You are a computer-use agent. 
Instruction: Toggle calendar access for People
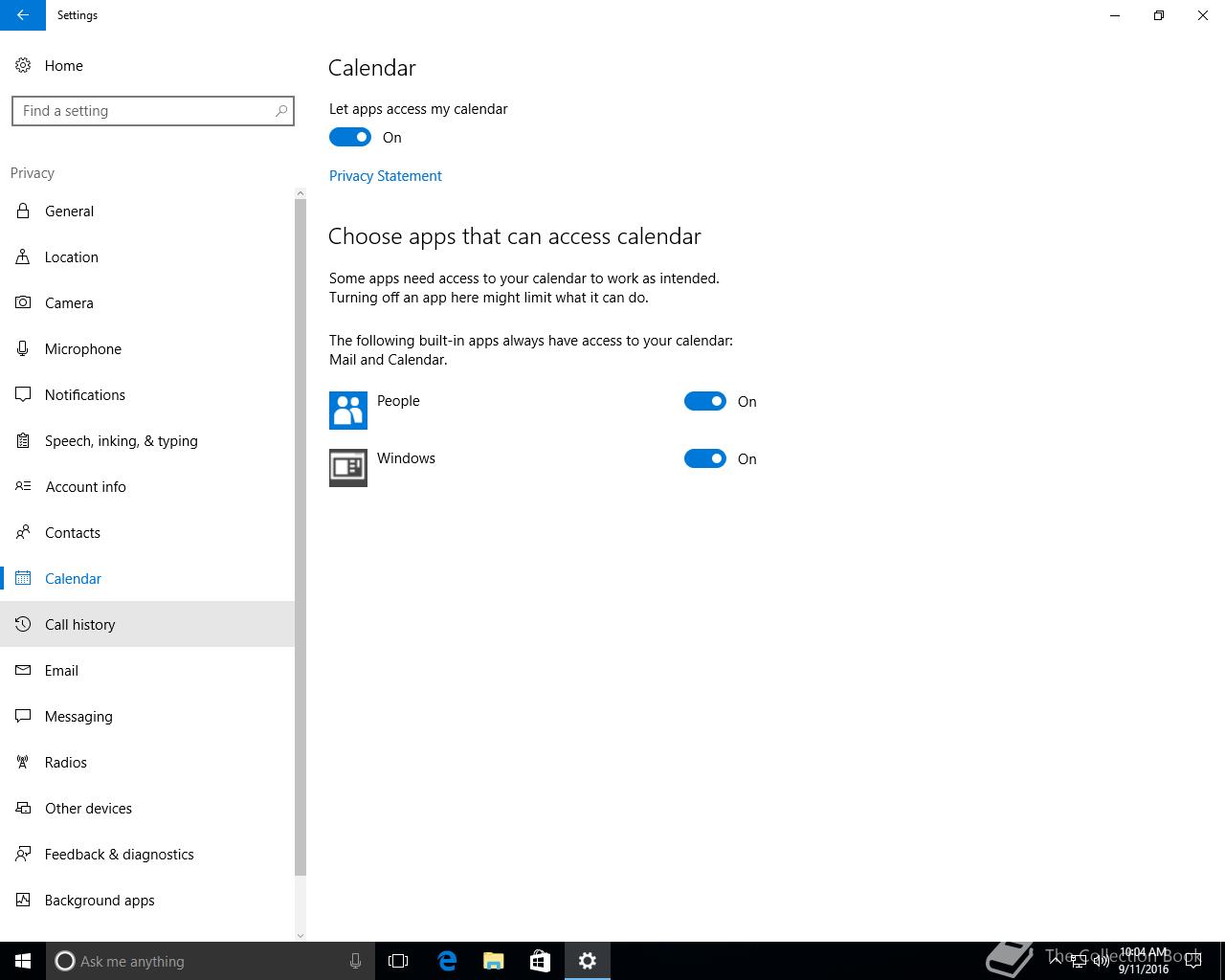(x=705, y=401)
